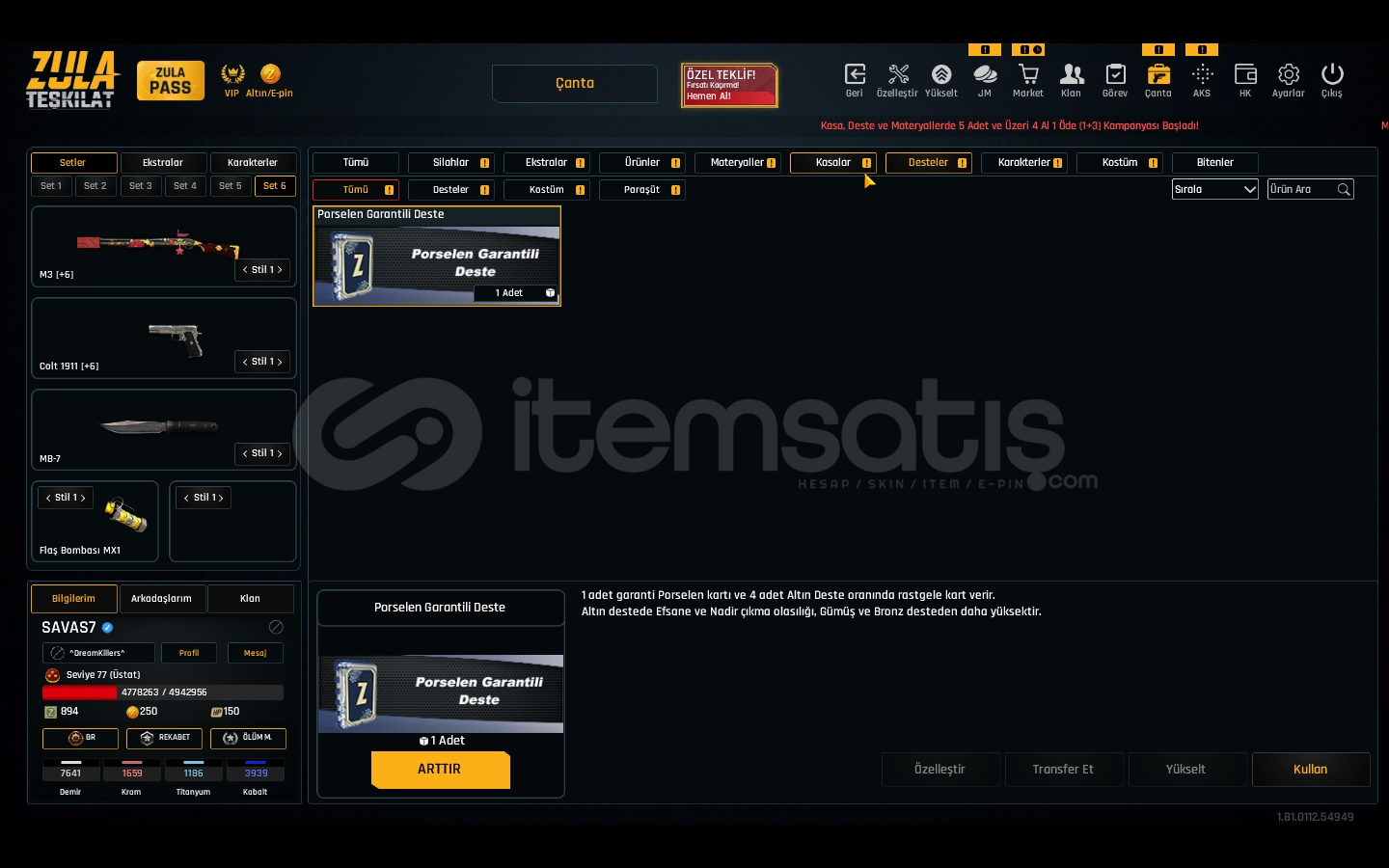Open the Ürünler inventory category
The width and height of the screenshot is (1389, 868).
coord(641,163)
